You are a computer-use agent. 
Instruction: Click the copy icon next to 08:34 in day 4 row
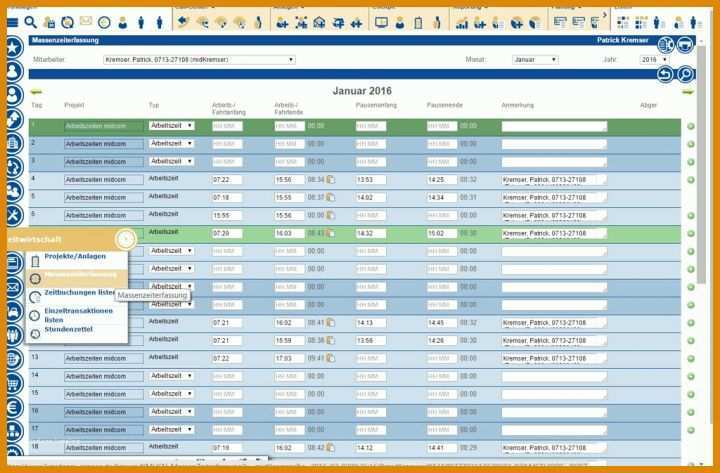(x=331, y=180)
